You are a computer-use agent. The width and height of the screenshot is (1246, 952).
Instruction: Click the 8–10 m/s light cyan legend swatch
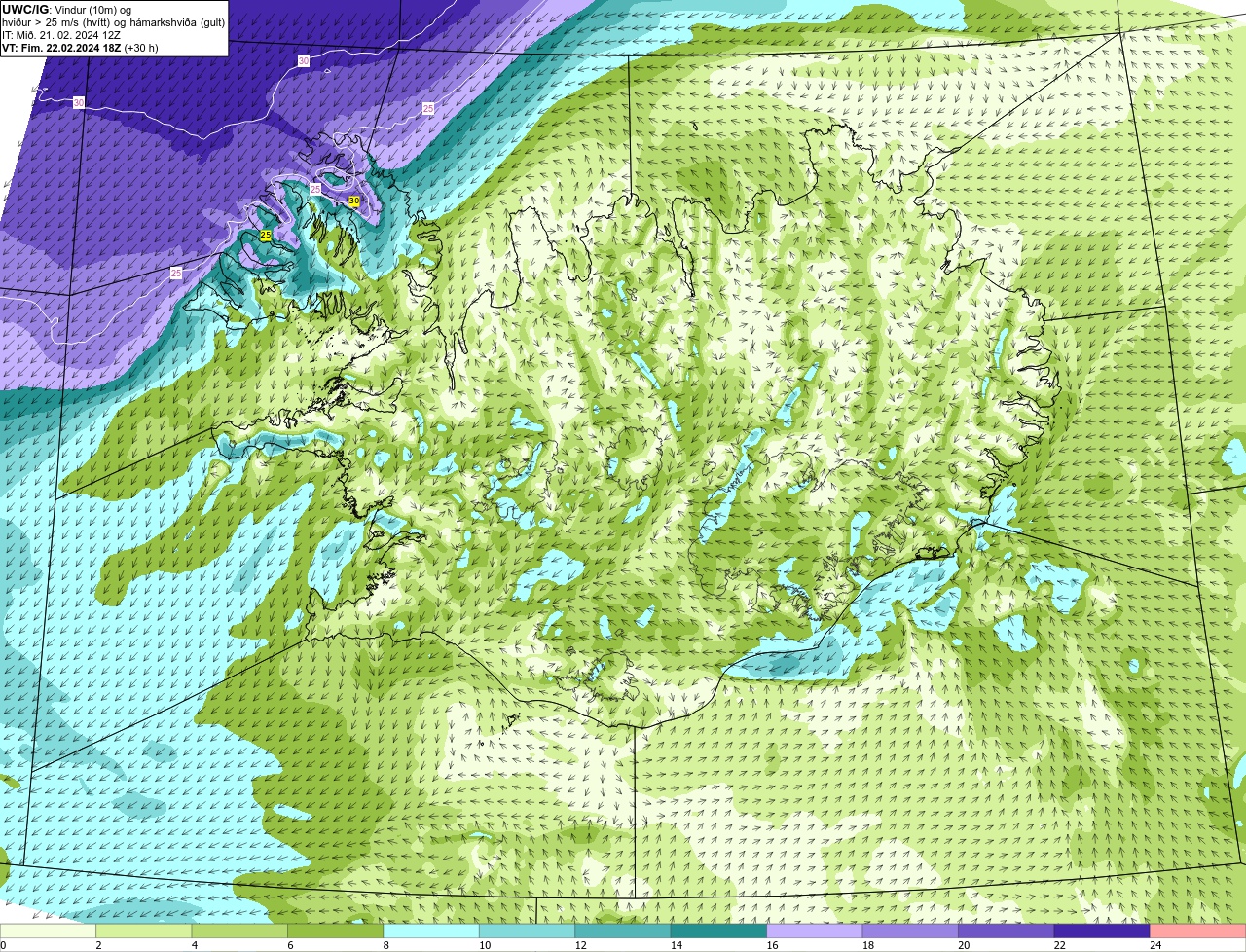432,931
